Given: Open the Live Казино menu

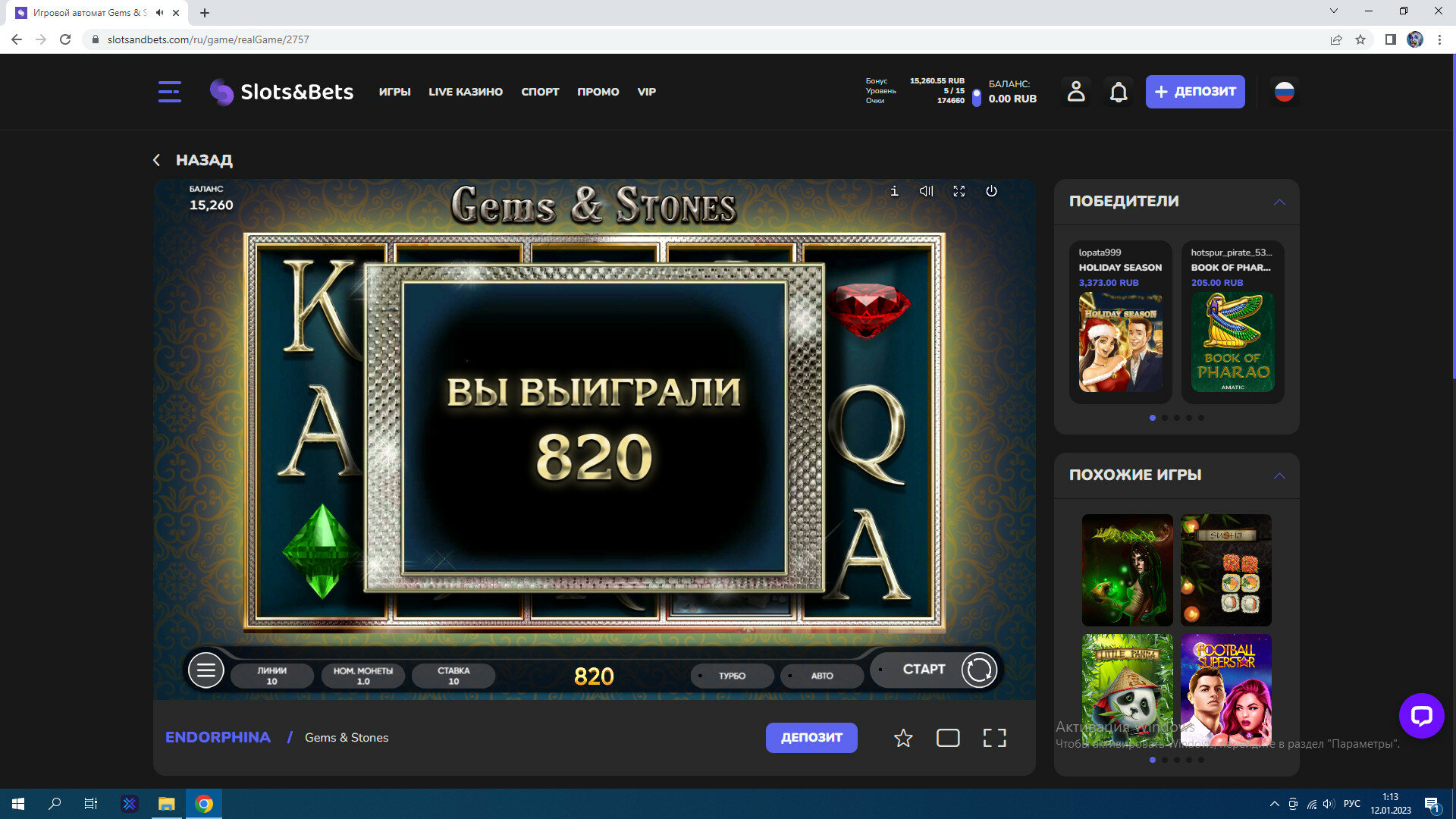Looking at the screenshot, I should (466, 92).
